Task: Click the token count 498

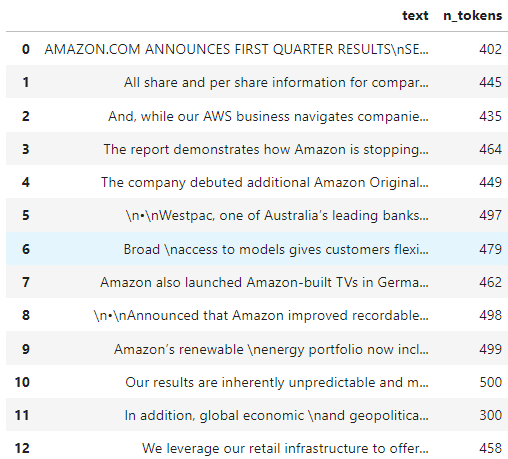Action: pos(490,315)
